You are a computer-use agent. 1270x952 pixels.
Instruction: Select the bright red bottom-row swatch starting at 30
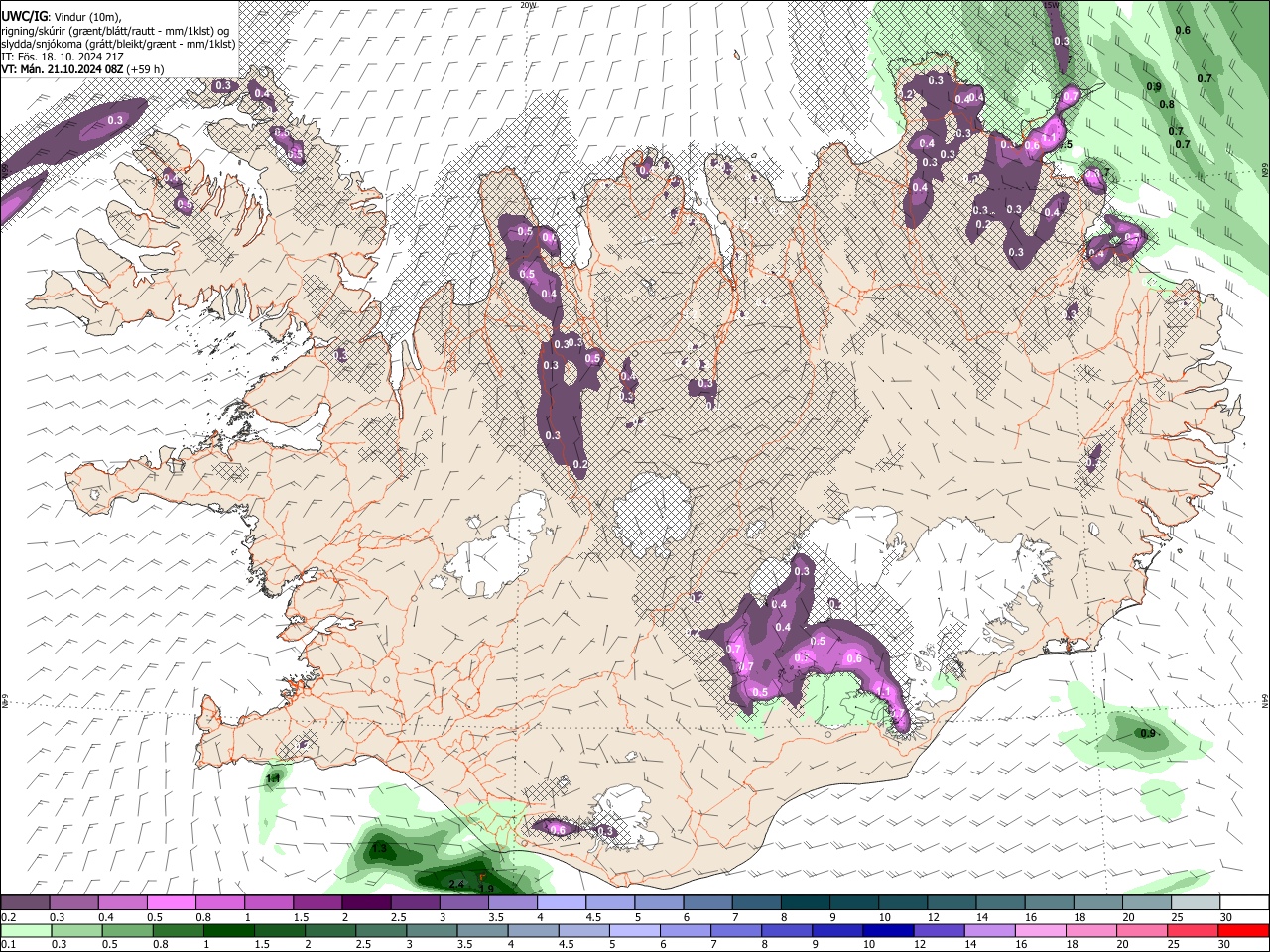tap(1244, 930)
